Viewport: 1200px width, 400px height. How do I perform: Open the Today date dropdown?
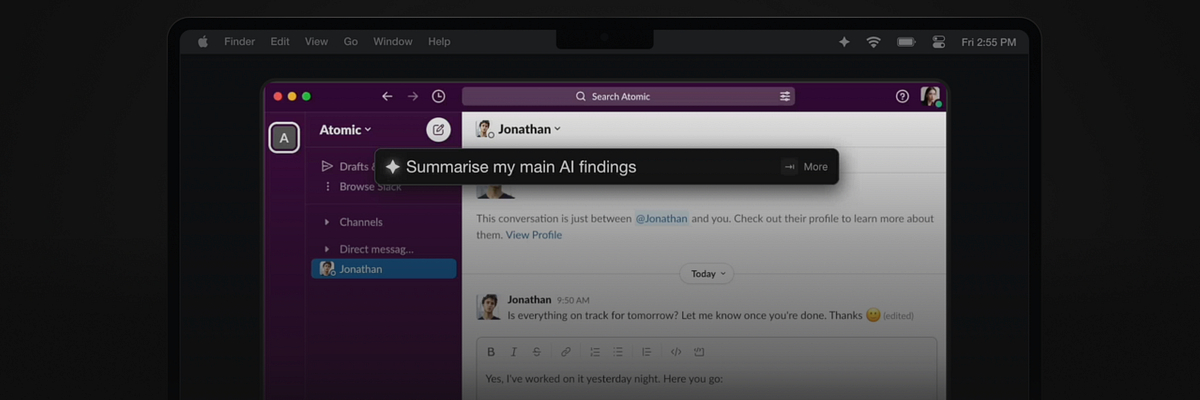707,273
